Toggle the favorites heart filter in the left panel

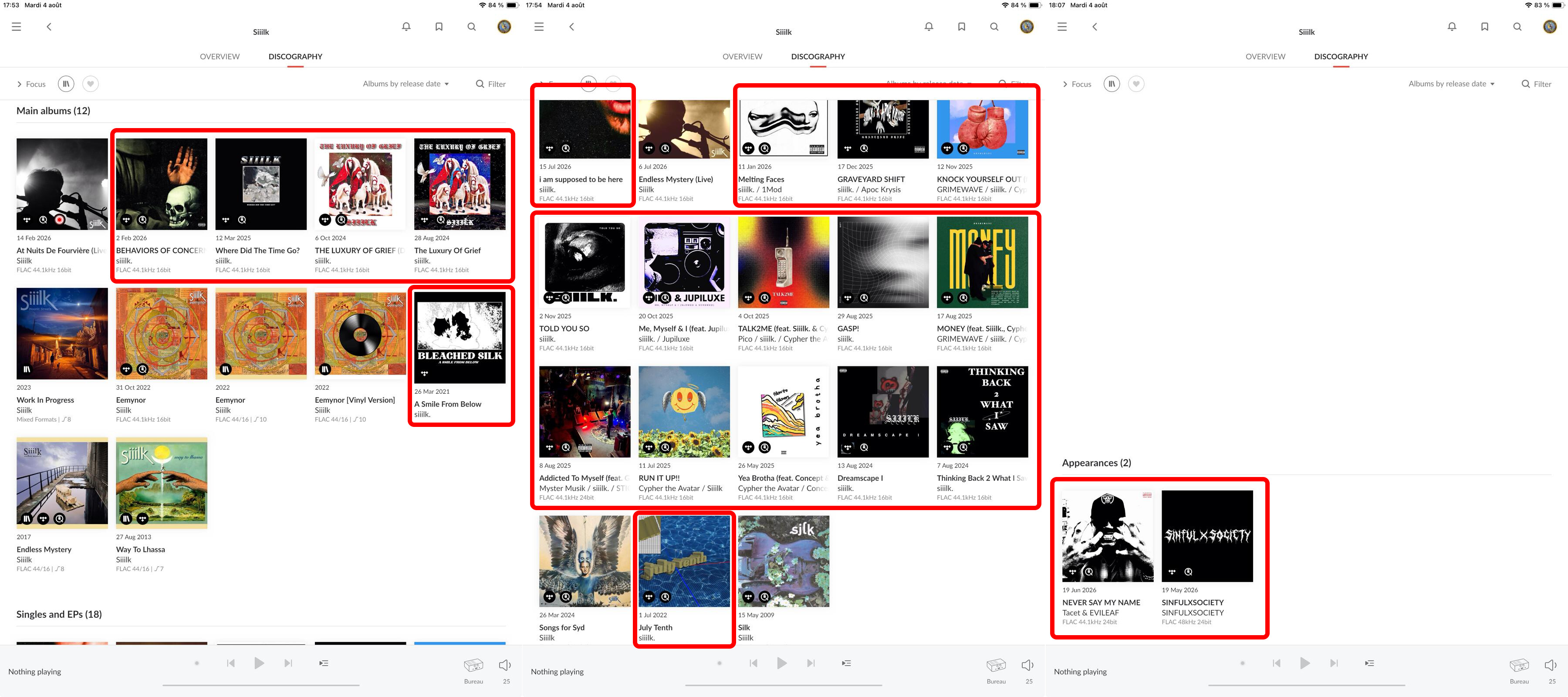[91, 84]
